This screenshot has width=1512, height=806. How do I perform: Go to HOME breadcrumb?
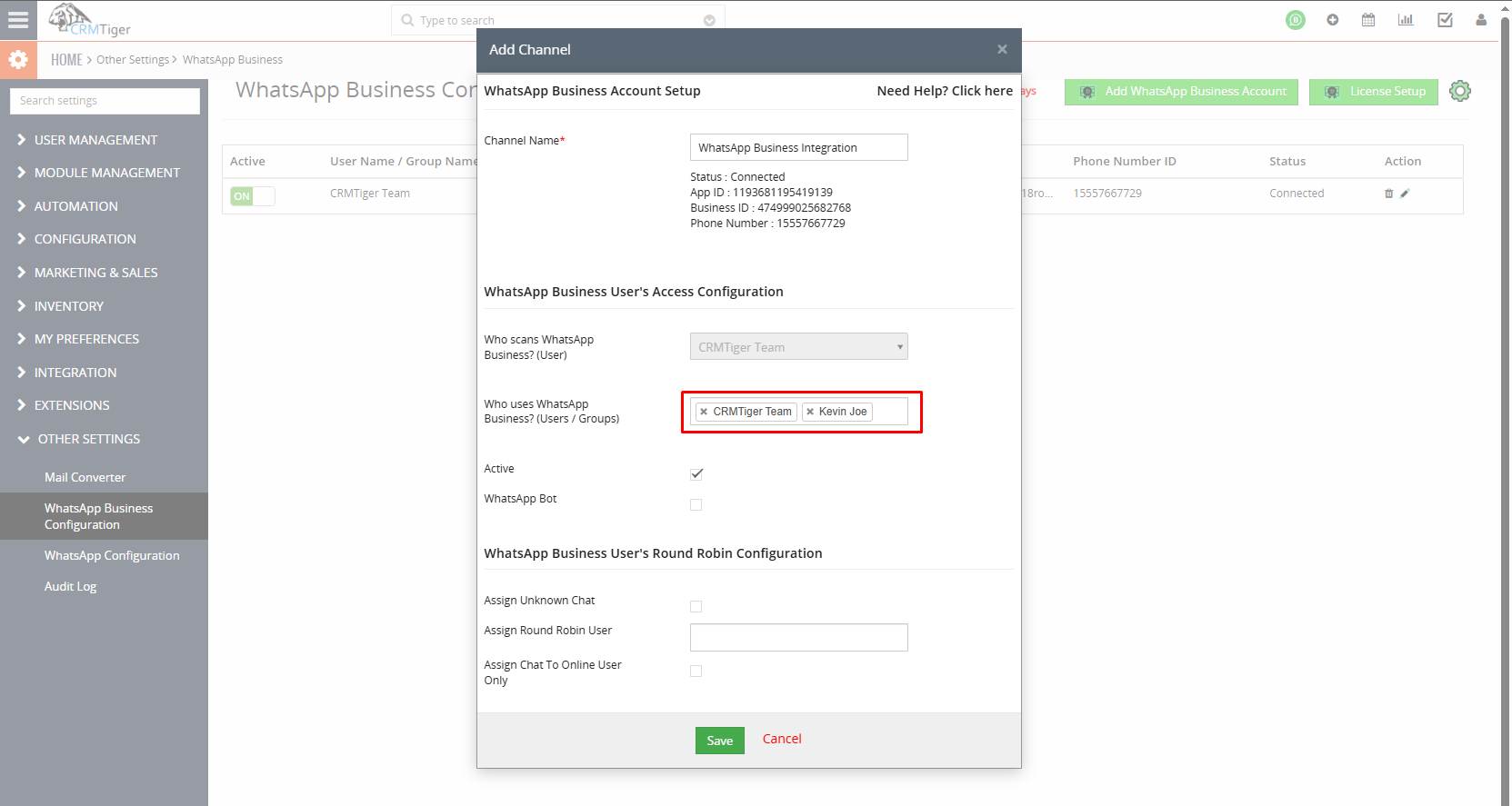tap(66, 60)
